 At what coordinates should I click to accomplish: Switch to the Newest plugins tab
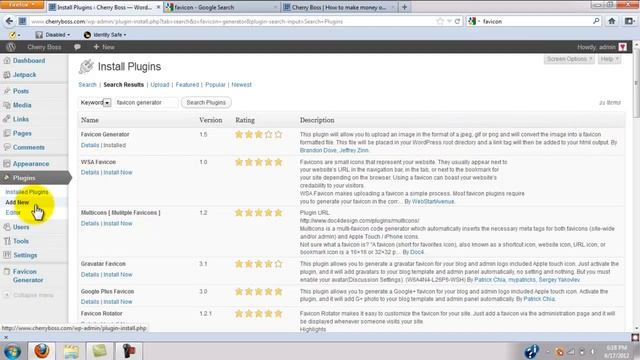tap(241, 85)
